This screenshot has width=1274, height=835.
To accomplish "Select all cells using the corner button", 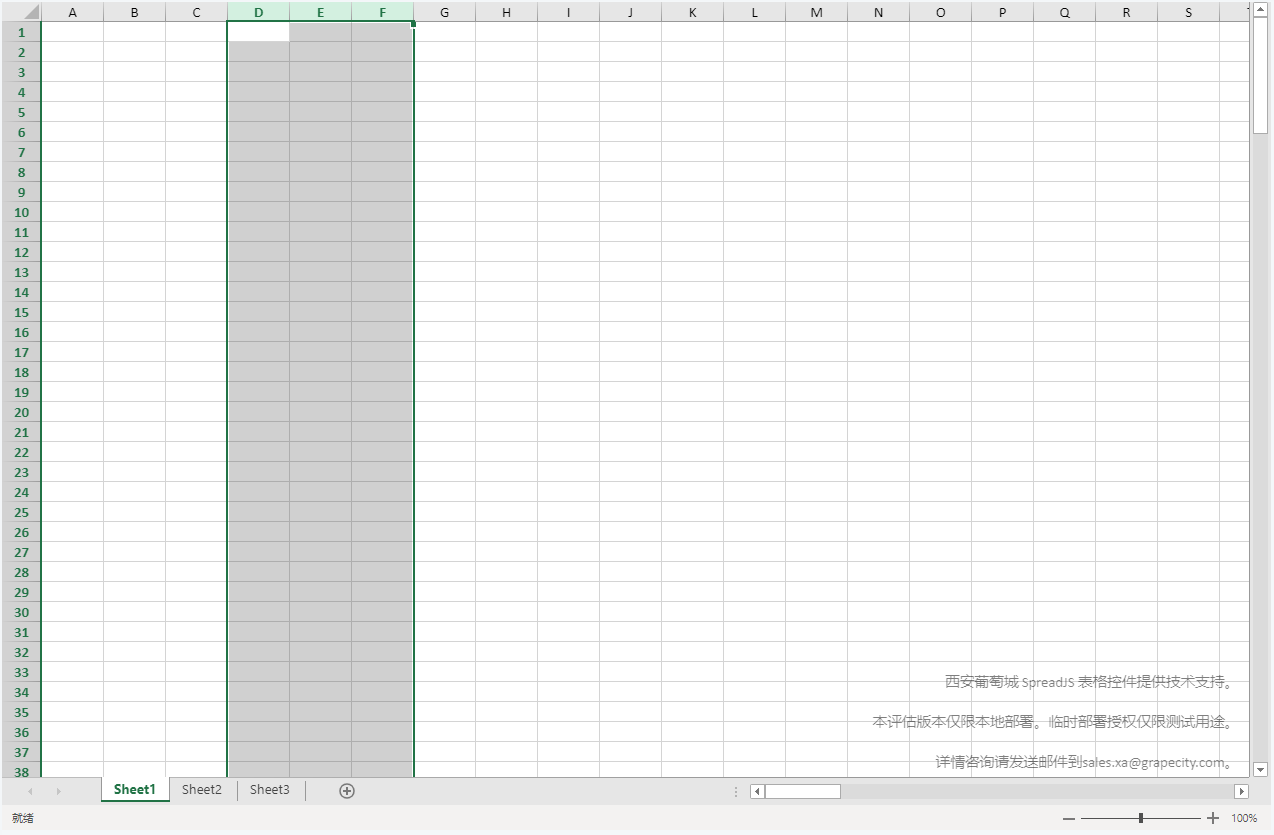I will click(20, 12).
